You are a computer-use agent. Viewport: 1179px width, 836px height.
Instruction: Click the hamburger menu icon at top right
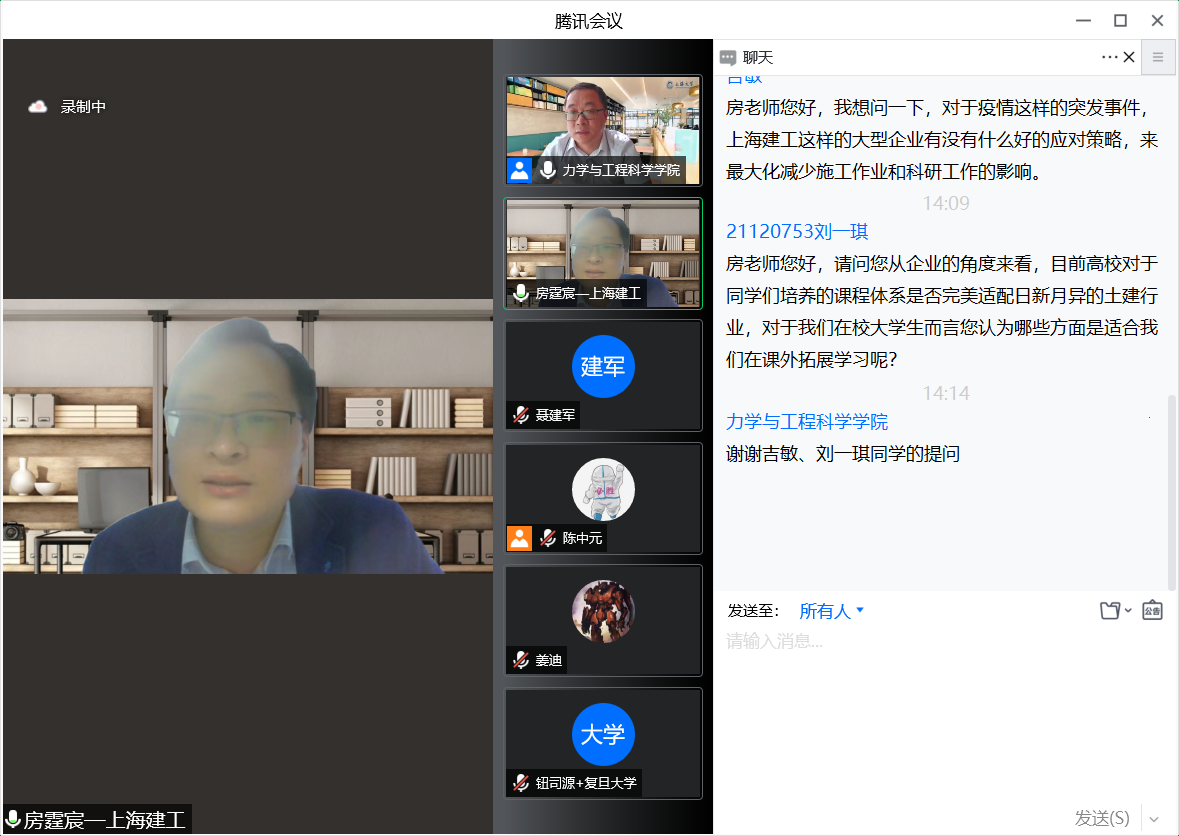(x=1158, y=57)
